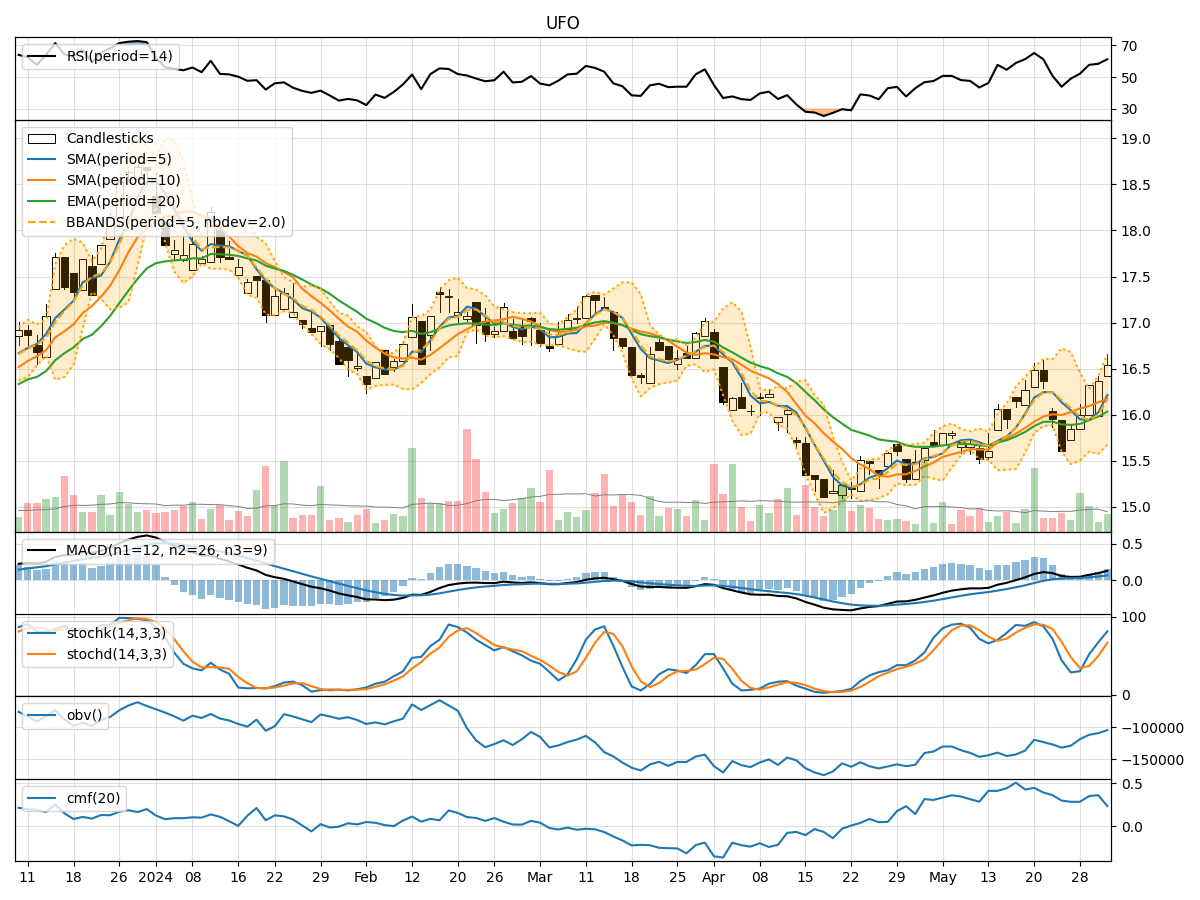This screenshot has height=900, width=1200.
Task: Click the 19.0 price axis tick
Action: [x=1135, y=139]
